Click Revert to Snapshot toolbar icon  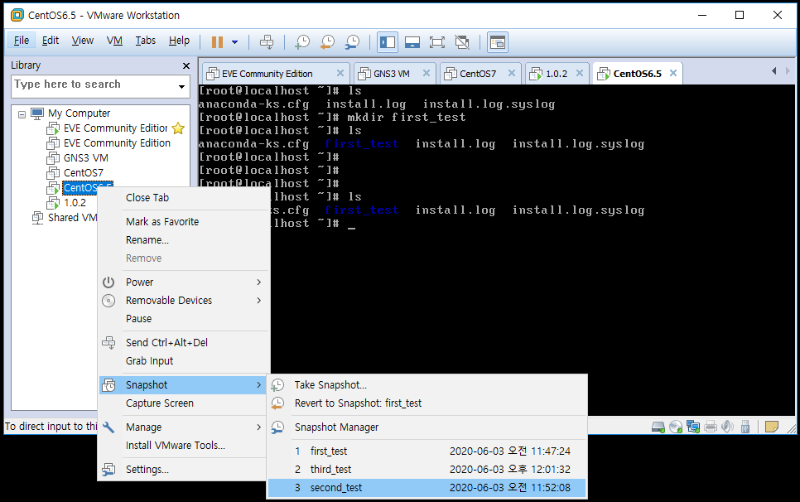pyautogui.click(x=327, y=42)
